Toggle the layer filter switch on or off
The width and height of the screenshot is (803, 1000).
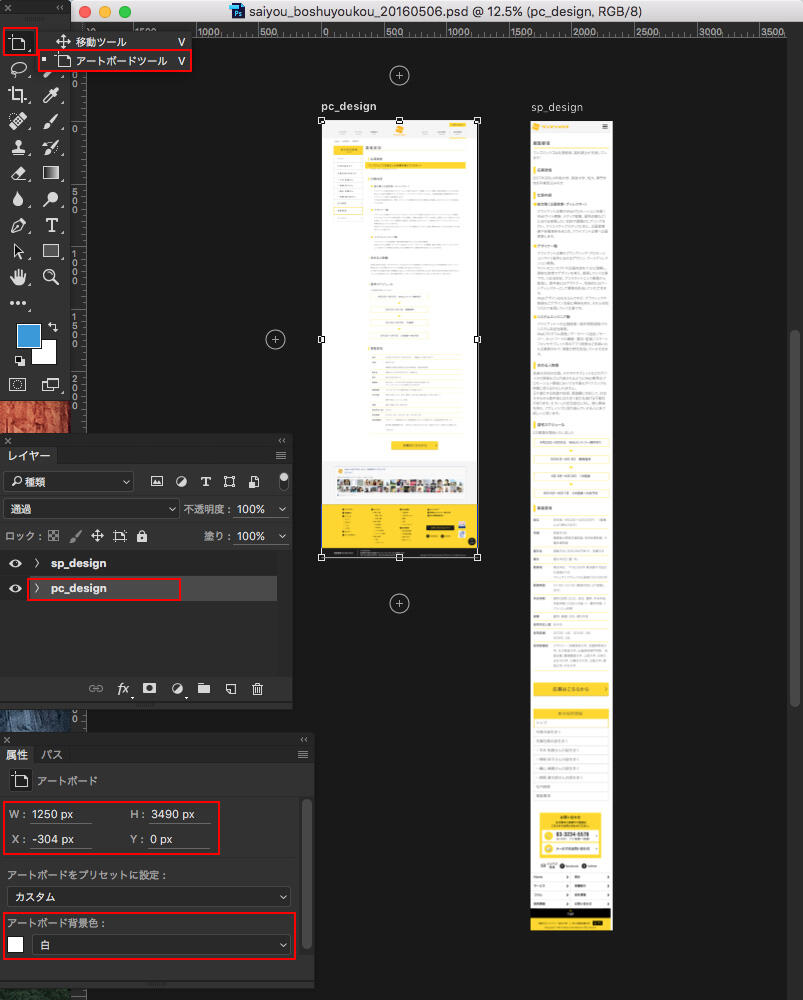pyautogui.click(x=284, y=481)
